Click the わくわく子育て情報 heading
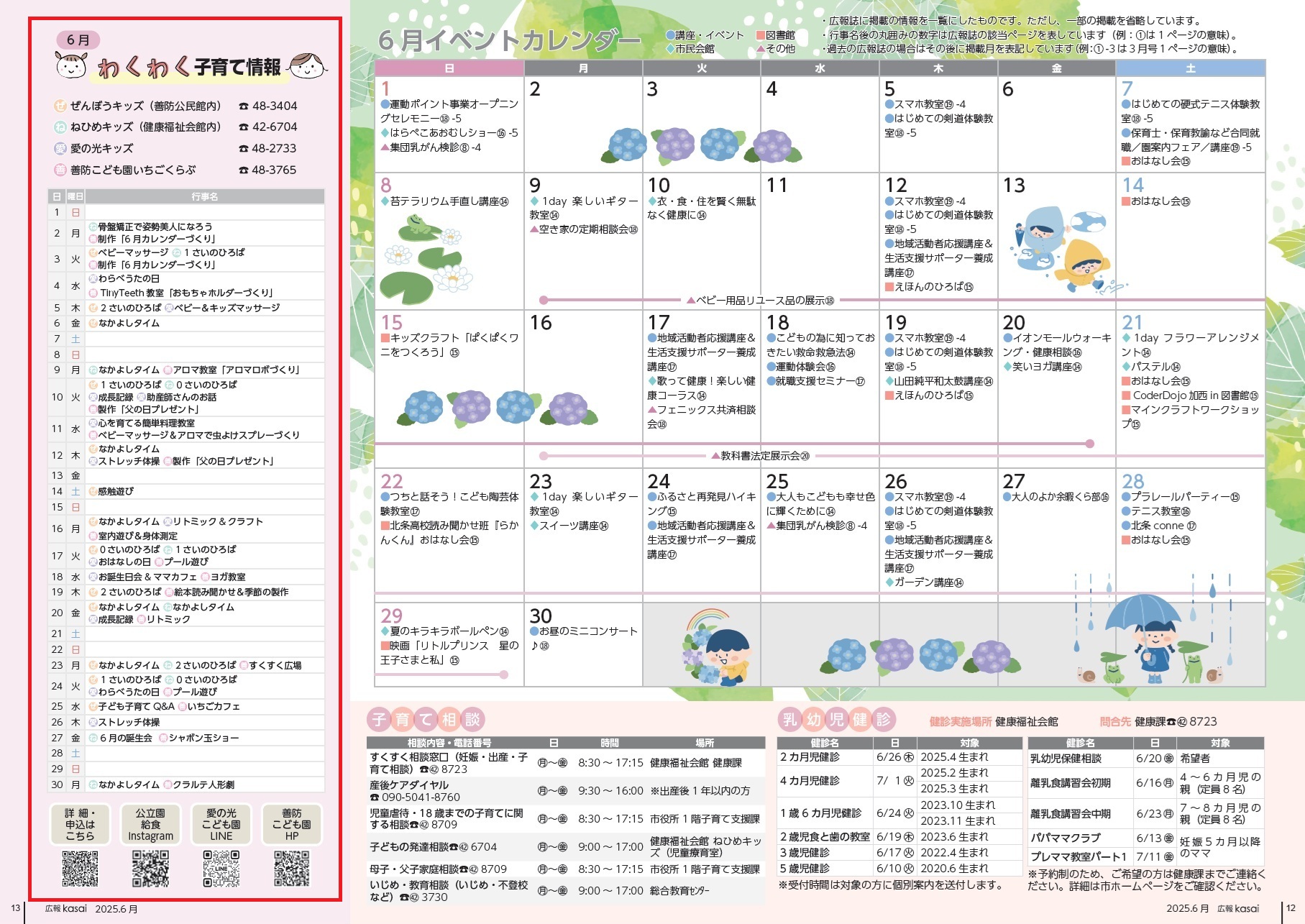Image resolution: width=1305 pixels, height=924 pixels. tap(191, 67)
